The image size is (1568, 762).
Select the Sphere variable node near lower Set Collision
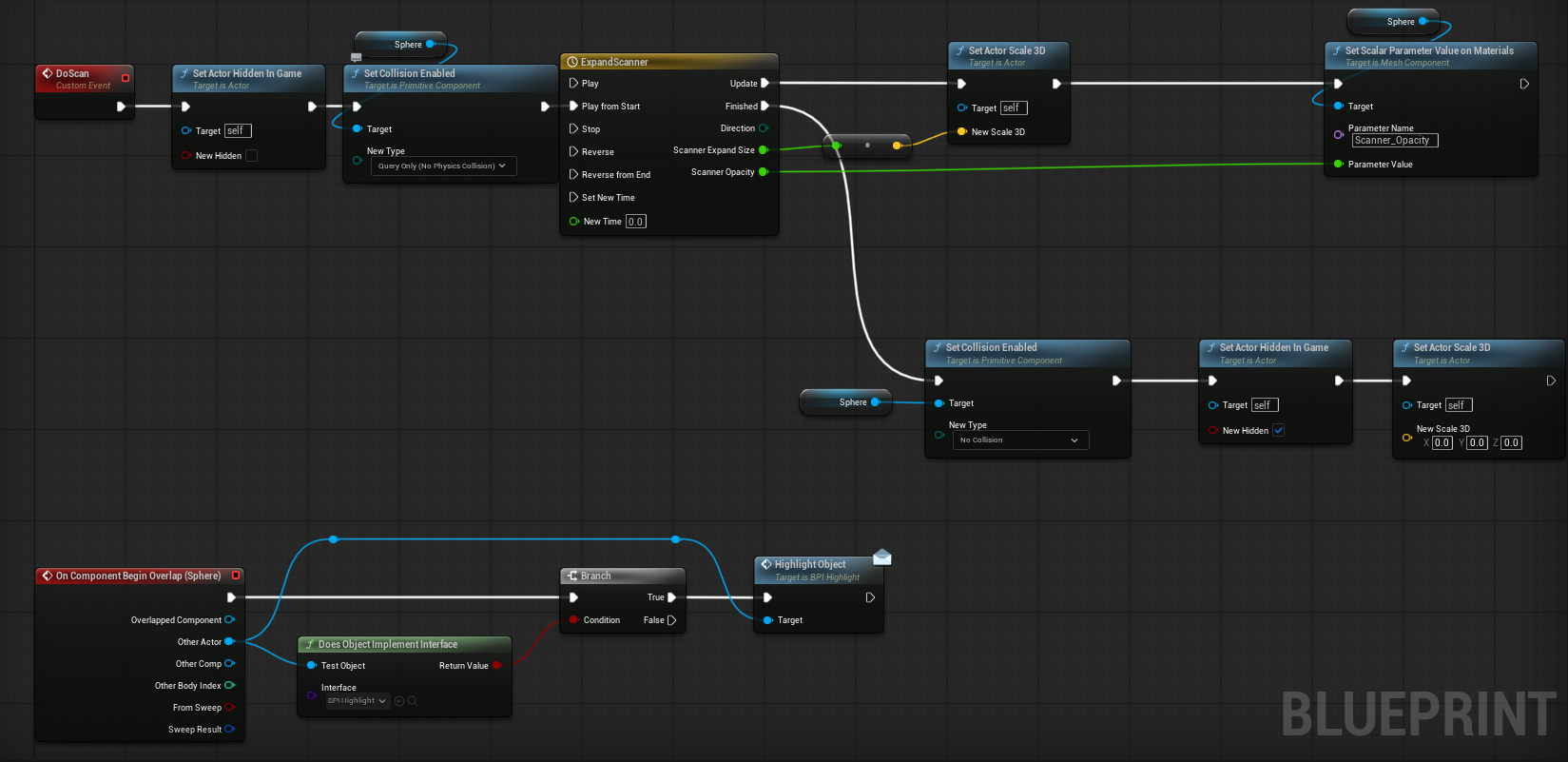click(x=846, y=402)
